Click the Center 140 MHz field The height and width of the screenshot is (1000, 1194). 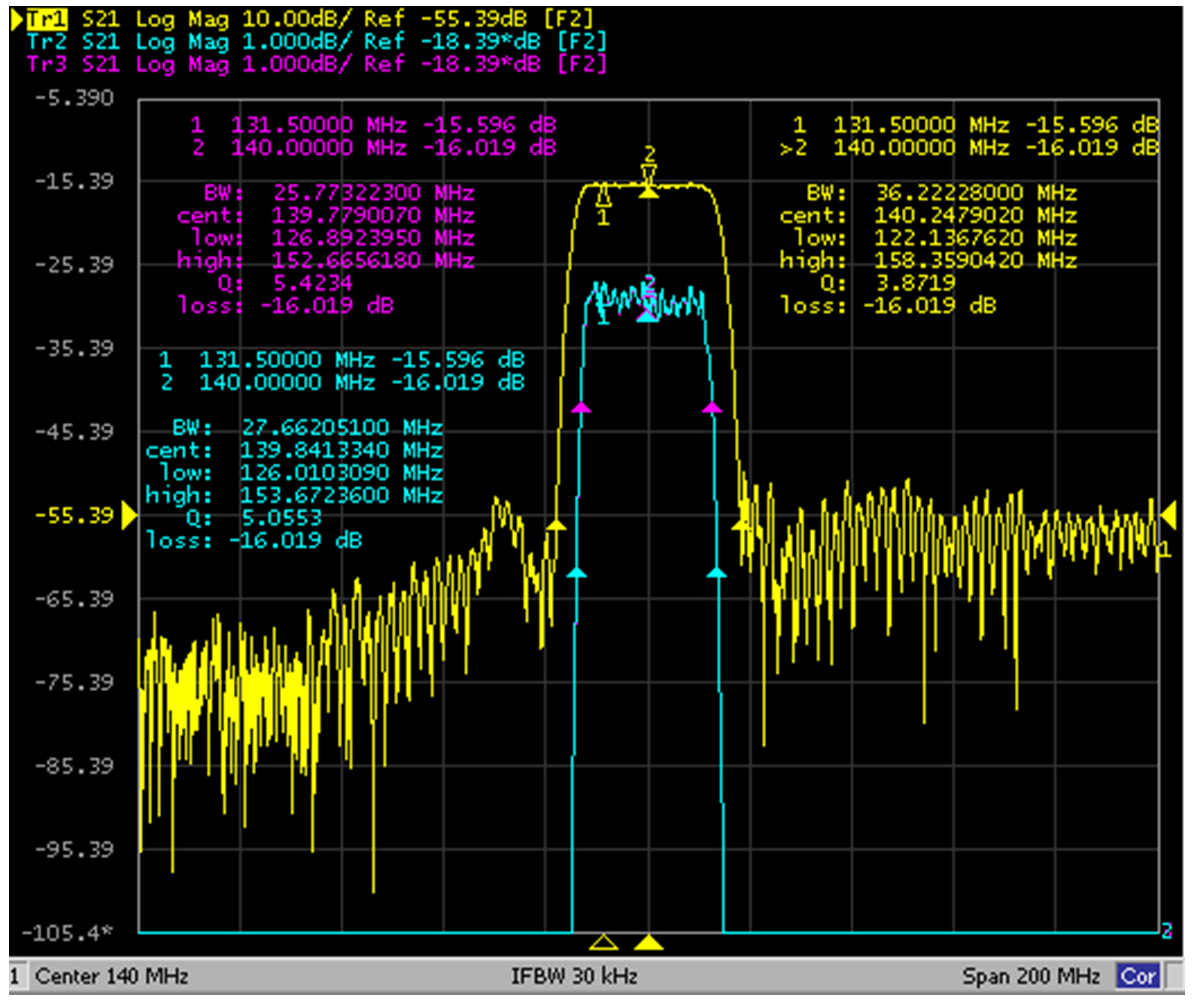tap(112, 976)
